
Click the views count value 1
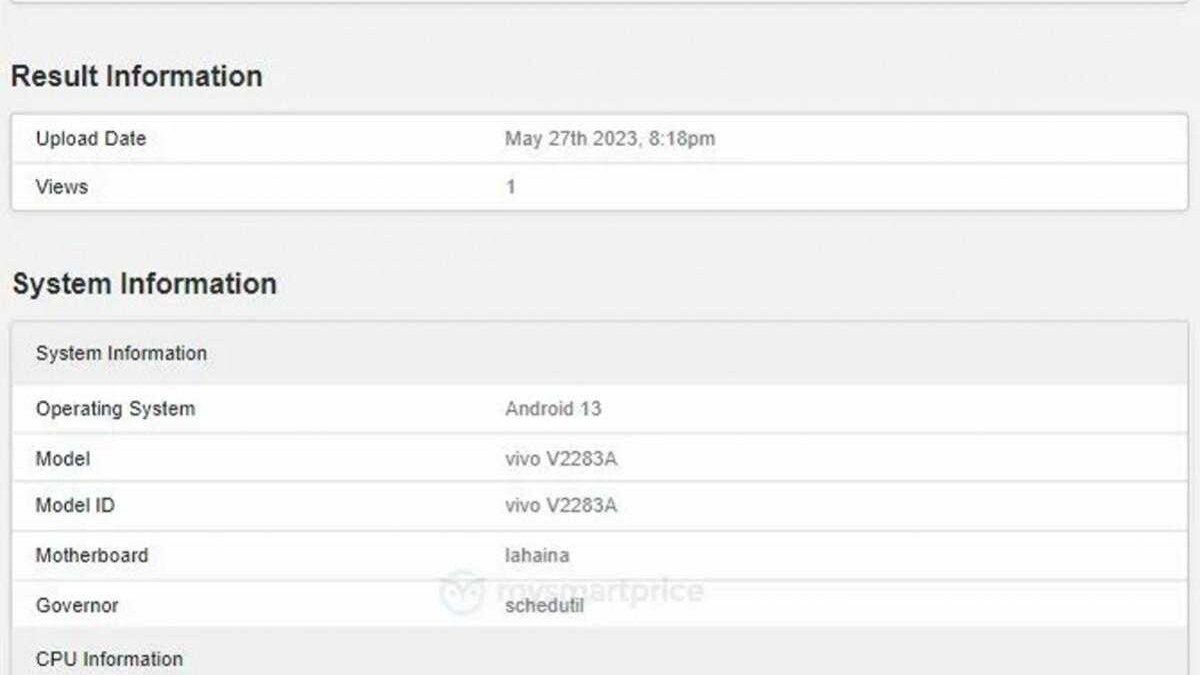pyautogui.click(x=511, y=187)
